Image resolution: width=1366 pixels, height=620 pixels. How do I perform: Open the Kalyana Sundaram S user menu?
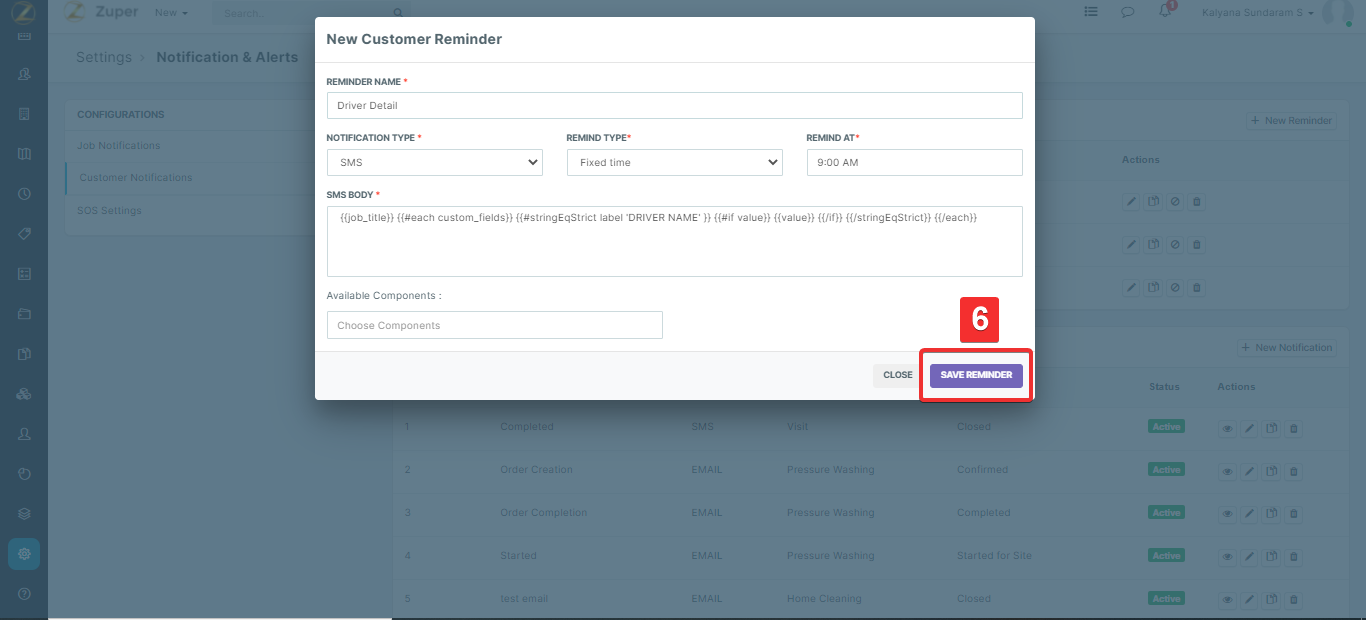click(1258, 13)
